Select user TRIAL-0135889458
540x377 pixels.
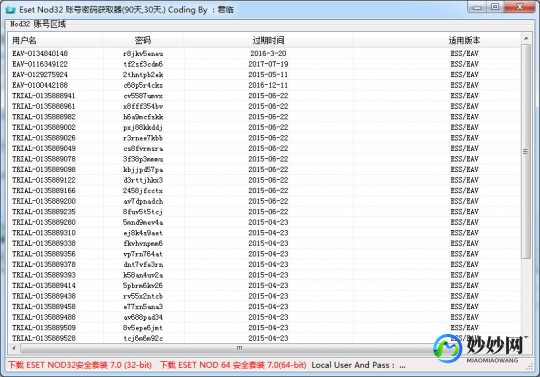coord(44,306)
